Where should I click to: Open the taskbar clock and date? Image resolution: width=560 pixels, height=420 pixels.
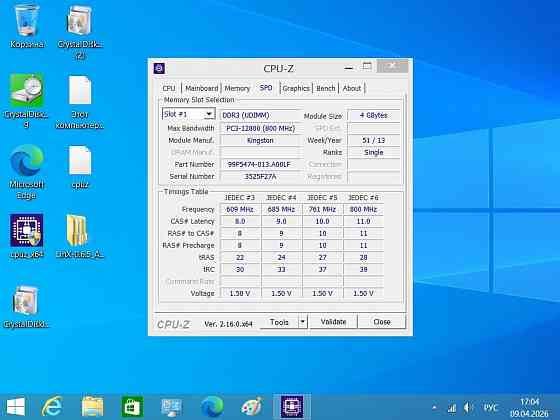(x=529, y=408)
